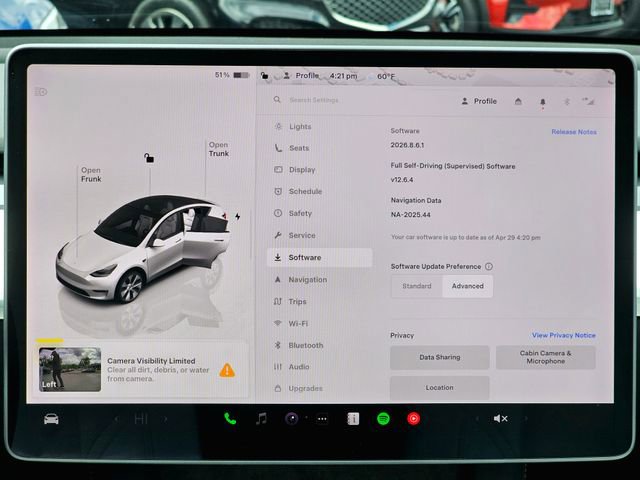This screenshot has height=480, width=640.
Task: Open the dashcam camera app icon
Action: pos(291,419)
